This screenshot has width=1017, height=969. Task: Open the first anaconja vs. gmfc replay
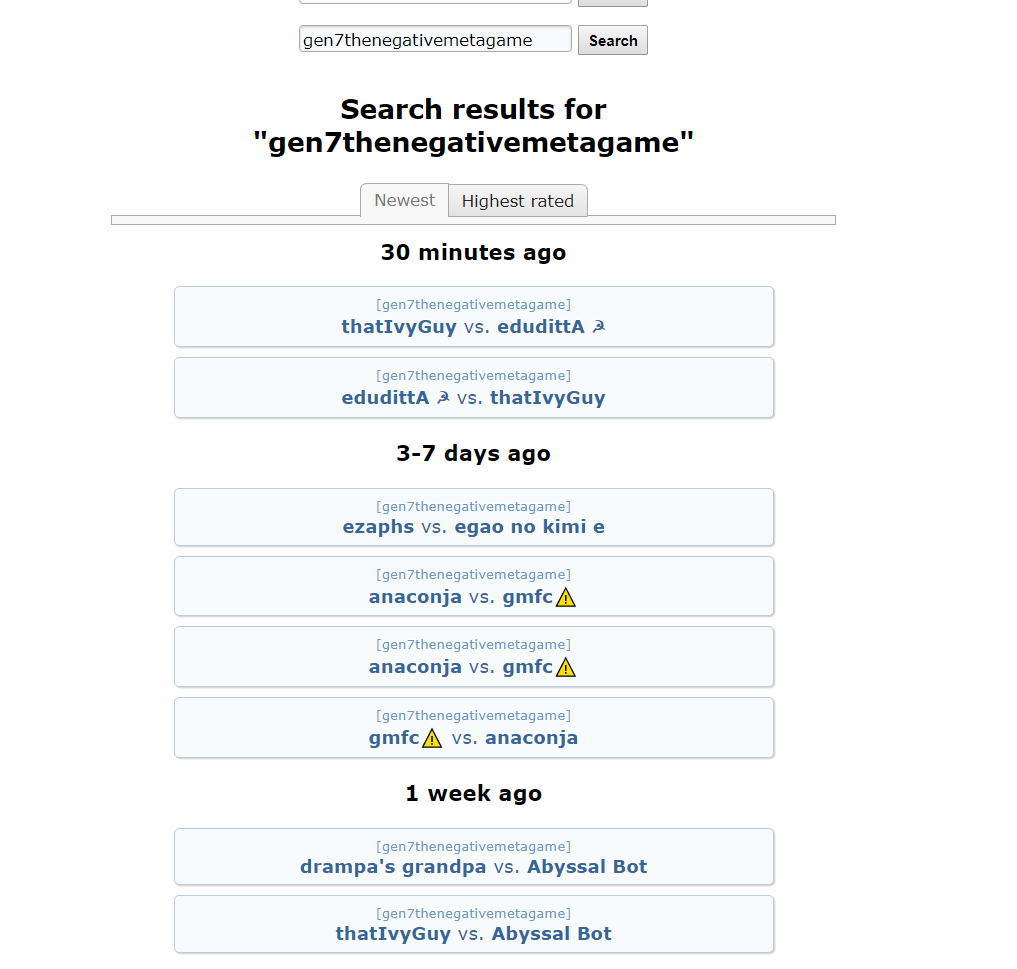click(x=473, y=586)
